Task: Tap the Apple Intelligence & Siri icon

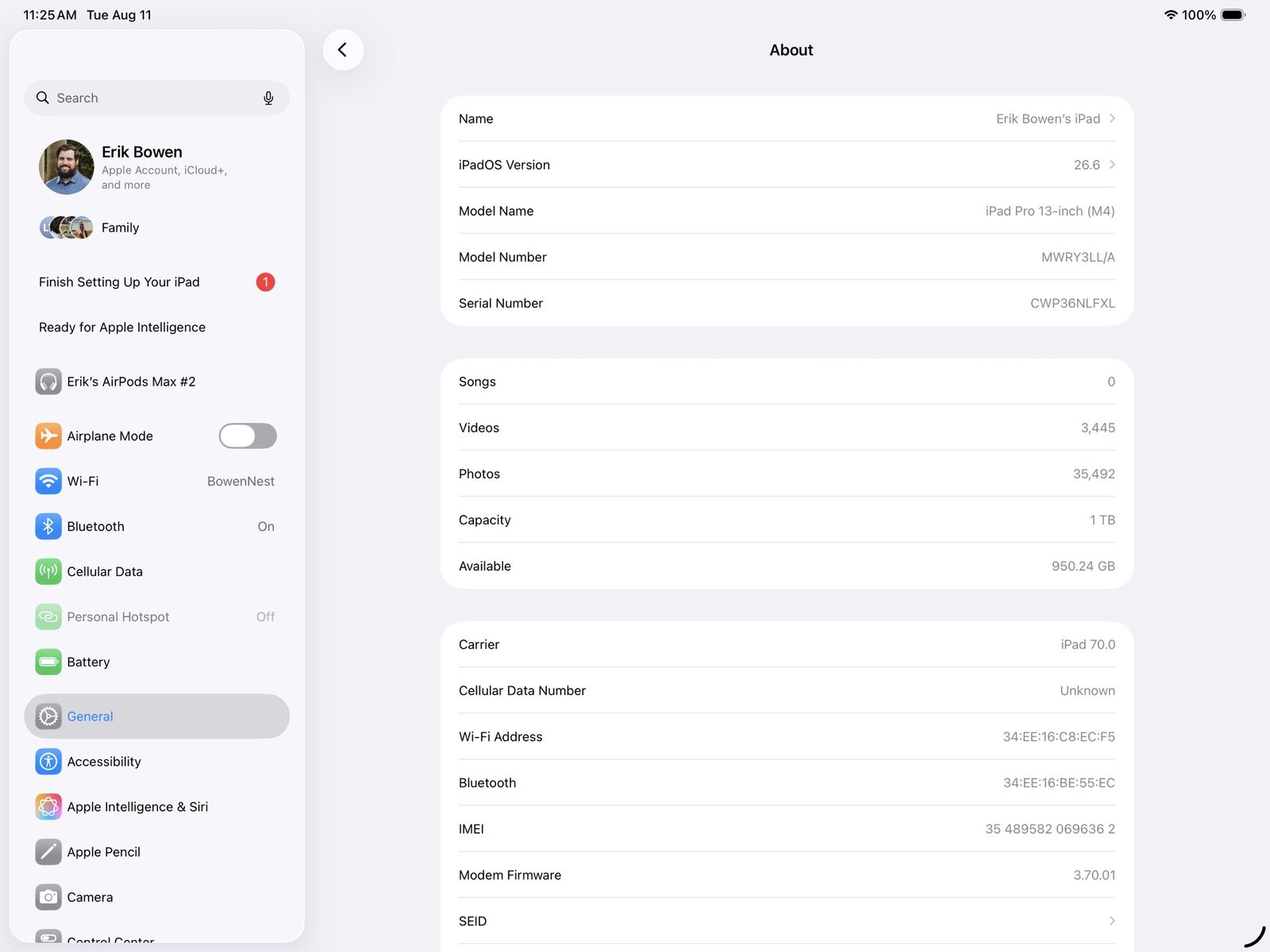Action: (48, 807)
